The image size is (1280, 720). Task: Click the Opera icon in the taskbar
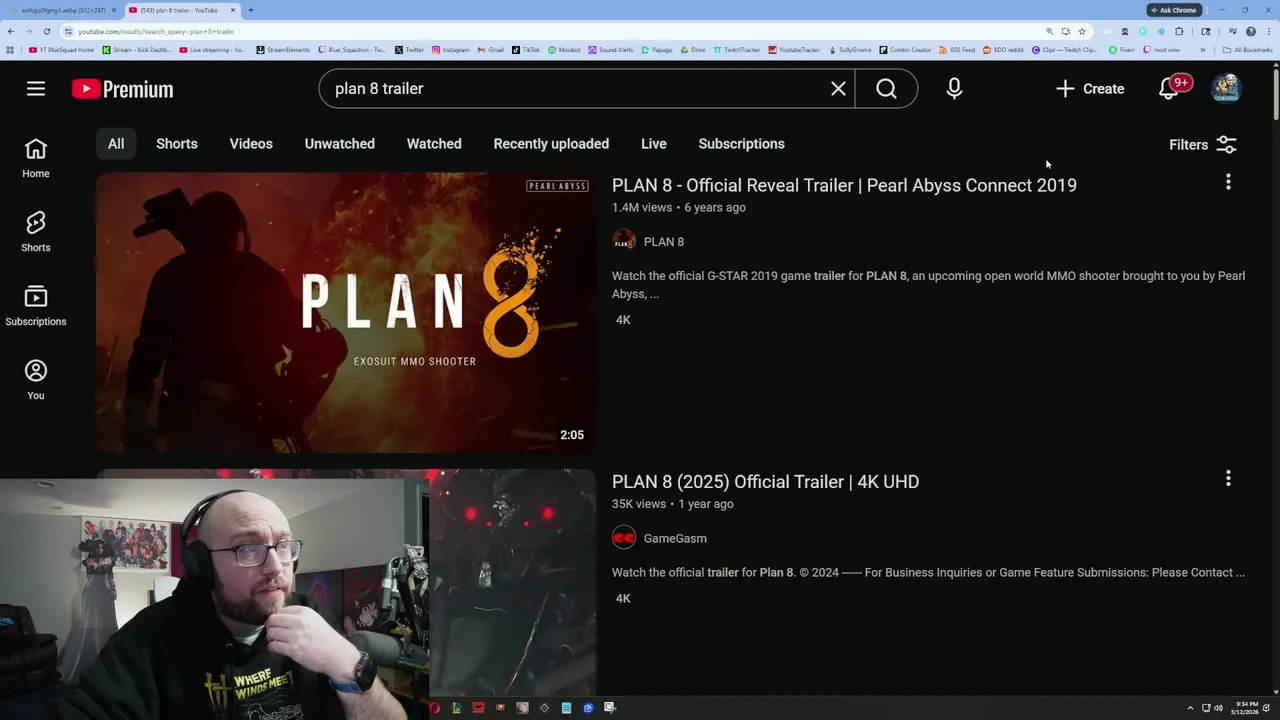[x=435, y=708]
